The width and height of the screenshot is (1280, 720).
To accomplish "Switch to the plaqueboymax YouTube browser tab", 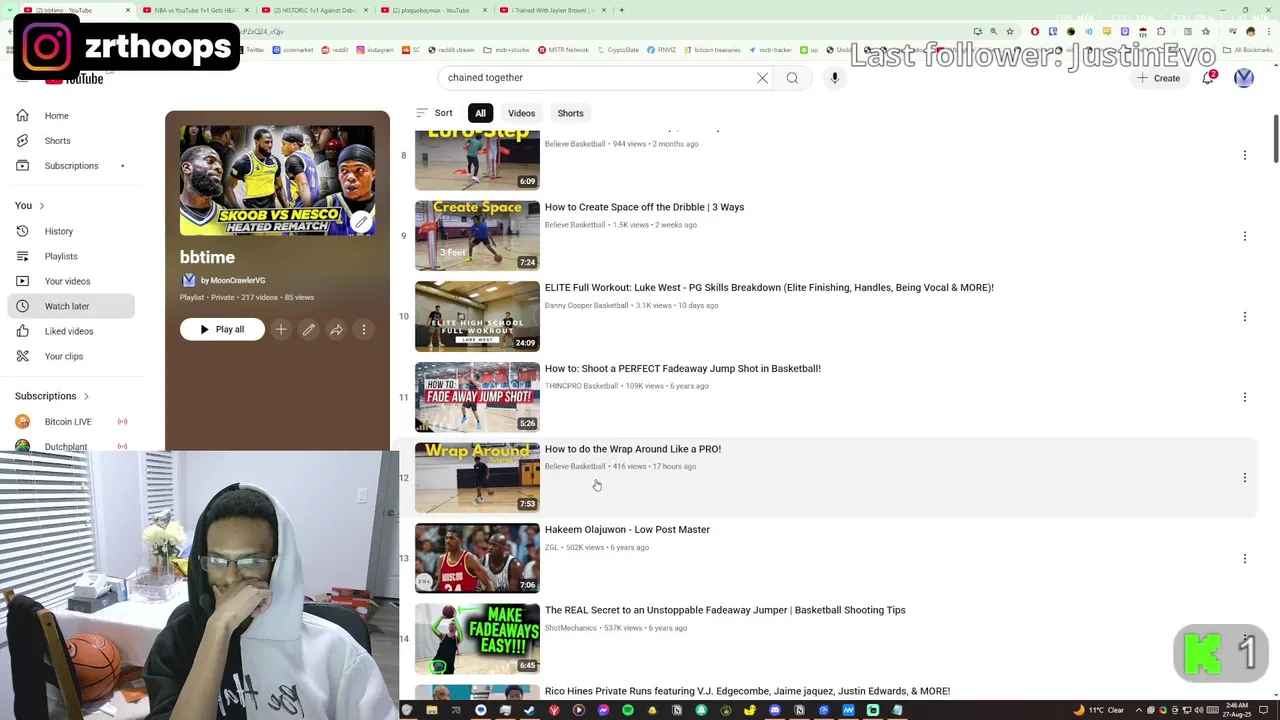I will point(432,10).
